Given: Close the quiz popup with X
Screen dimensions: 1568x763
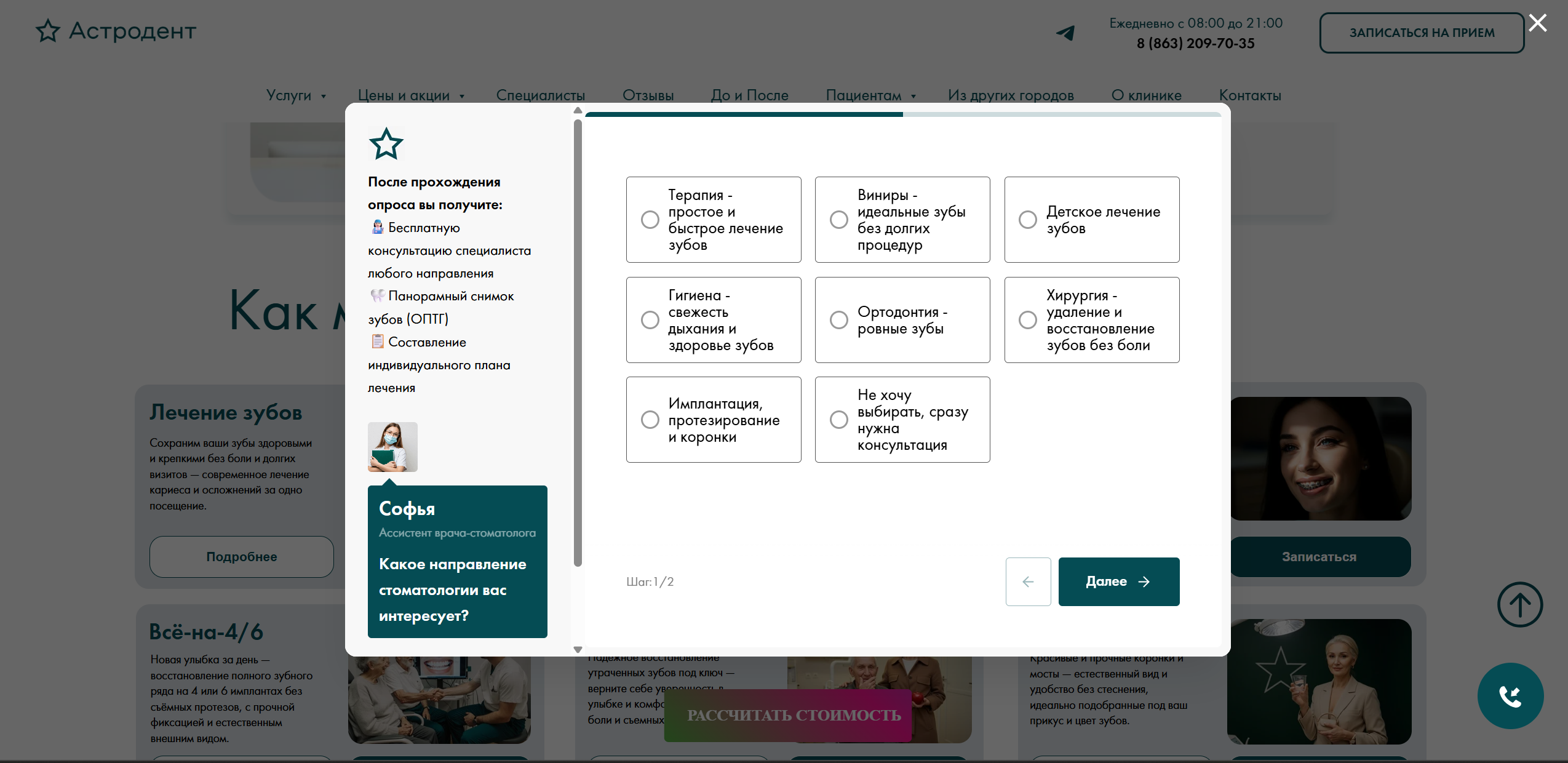Looking at the screenshot, I should (x=1538, y=23).
